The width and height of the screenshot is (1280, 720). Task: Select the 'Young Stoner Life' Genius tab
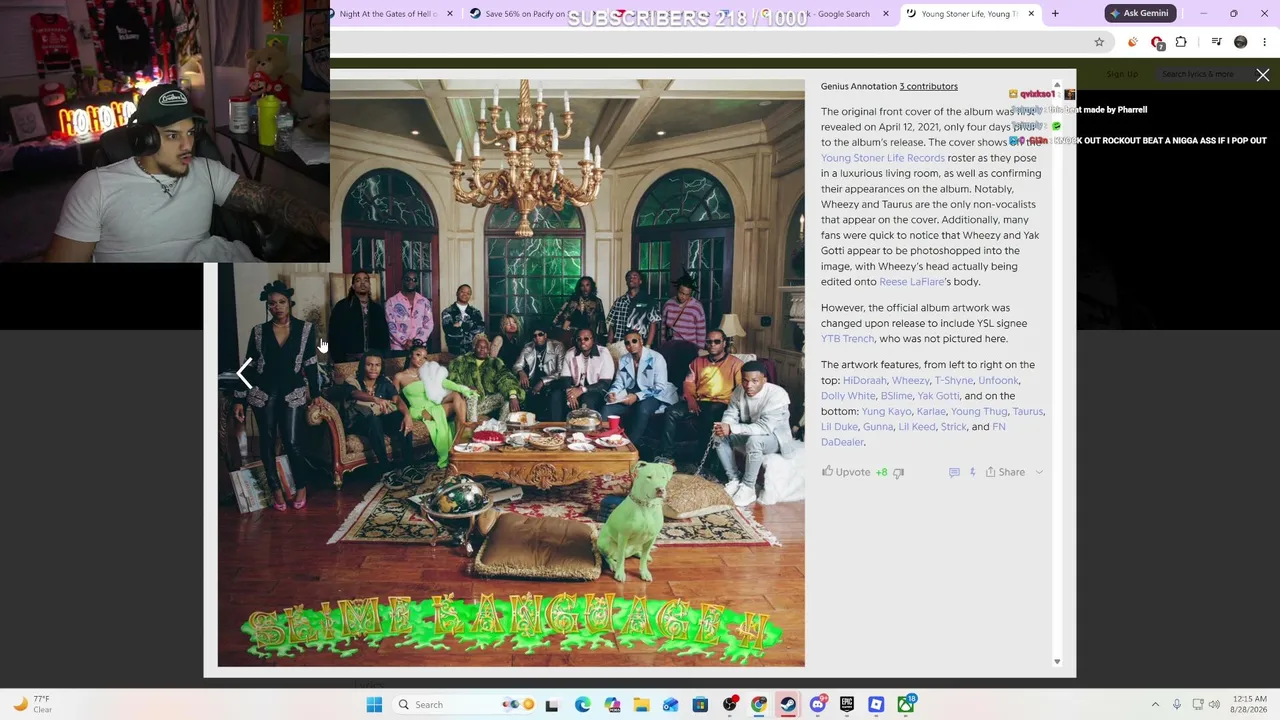click(x=968, y=14)
